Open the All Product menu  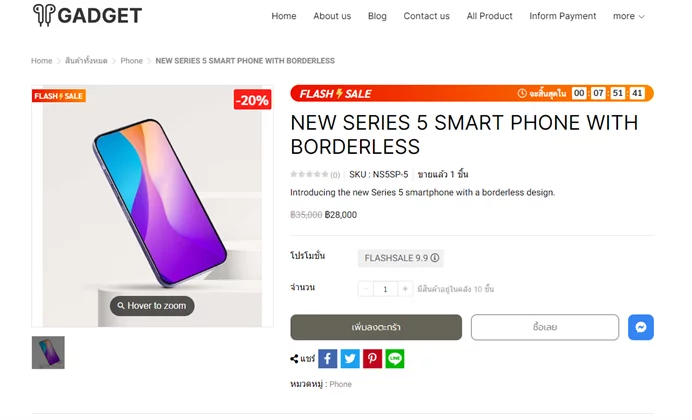(x=489, y=16)
